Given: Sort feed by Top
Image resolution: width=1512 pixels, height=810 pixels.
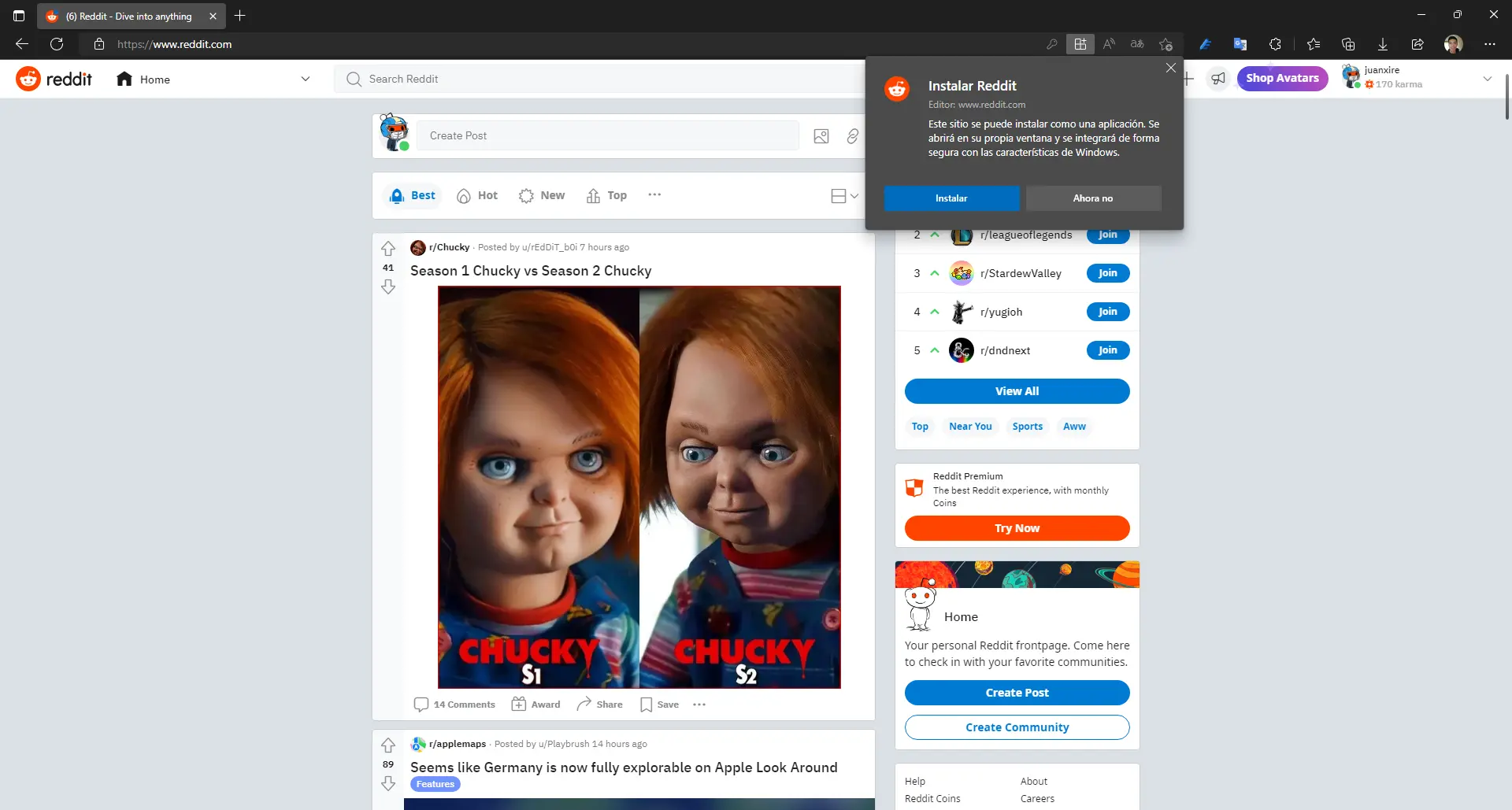Looking at the screenshot, I should click(606, 195).
